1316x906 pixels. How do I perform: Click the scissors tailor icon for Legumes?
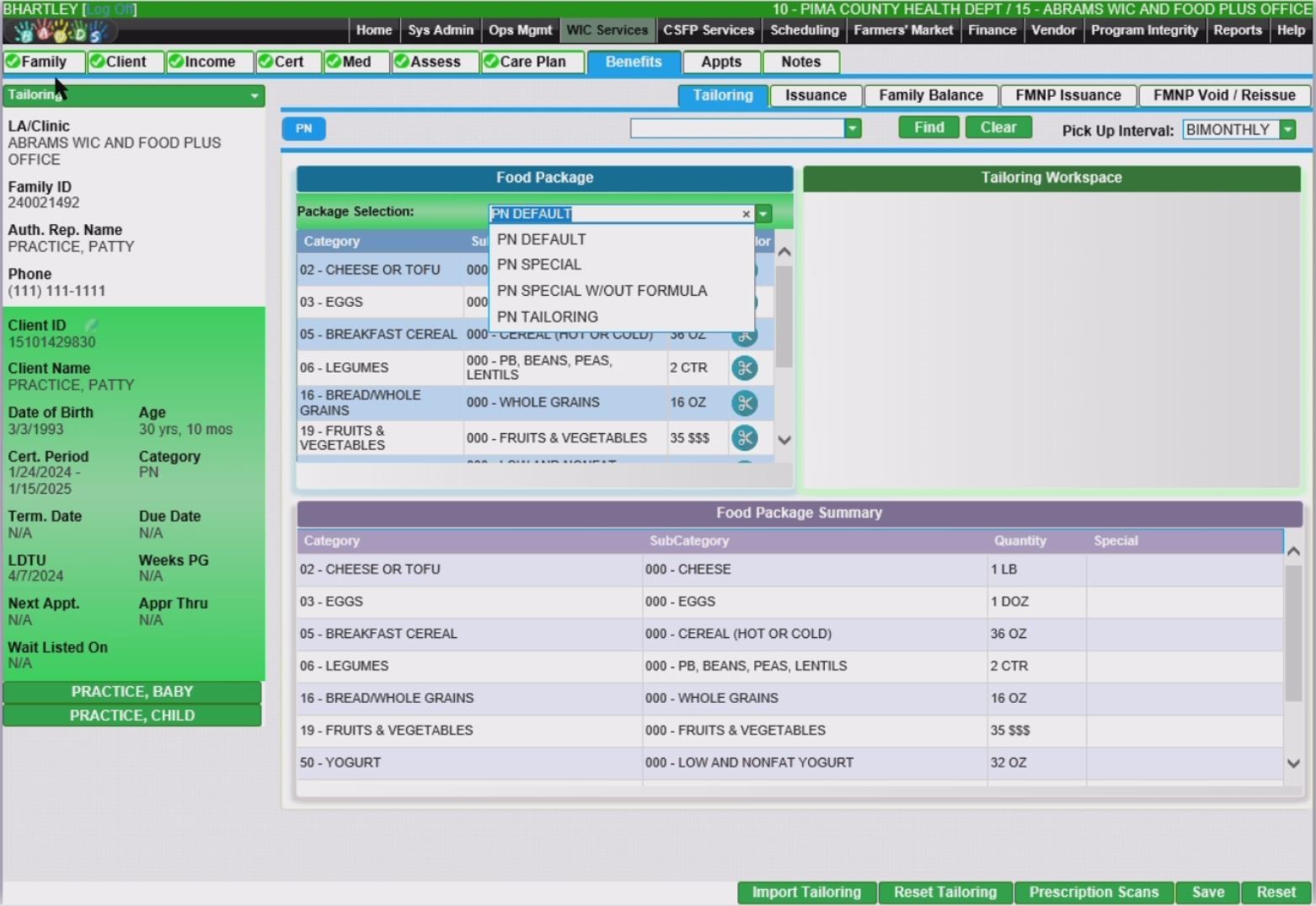point(744,368)
